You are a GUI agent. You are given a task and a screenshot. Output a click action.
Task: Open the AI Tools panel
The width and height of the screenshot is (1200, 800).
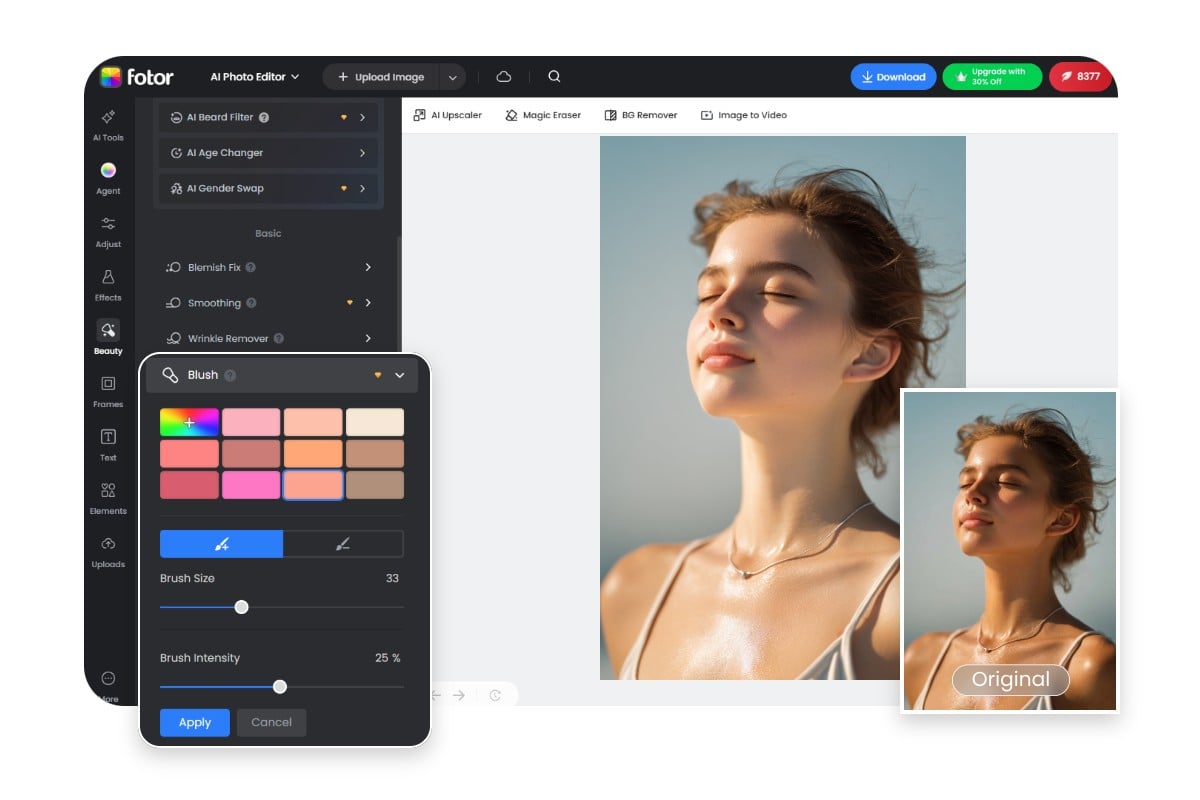(x=107, y=124)
